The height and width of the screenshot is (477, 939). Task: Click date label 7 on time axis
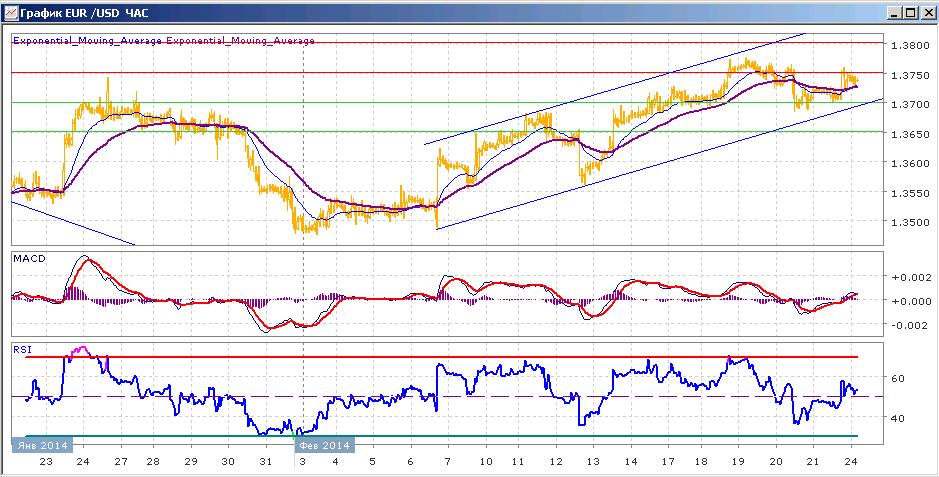click(448, 461)
